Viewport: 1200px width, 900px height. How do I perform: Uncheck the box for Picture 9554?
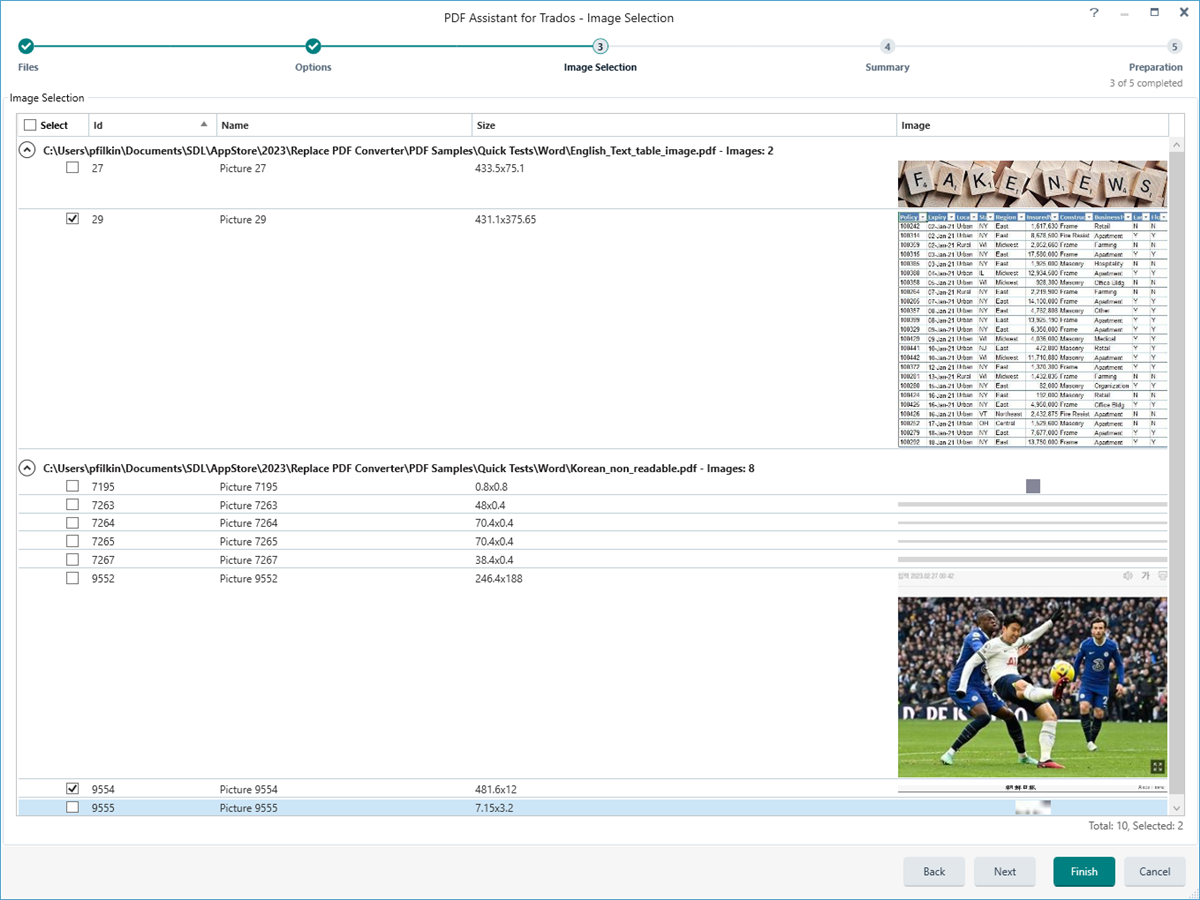(x=72, y=789)
